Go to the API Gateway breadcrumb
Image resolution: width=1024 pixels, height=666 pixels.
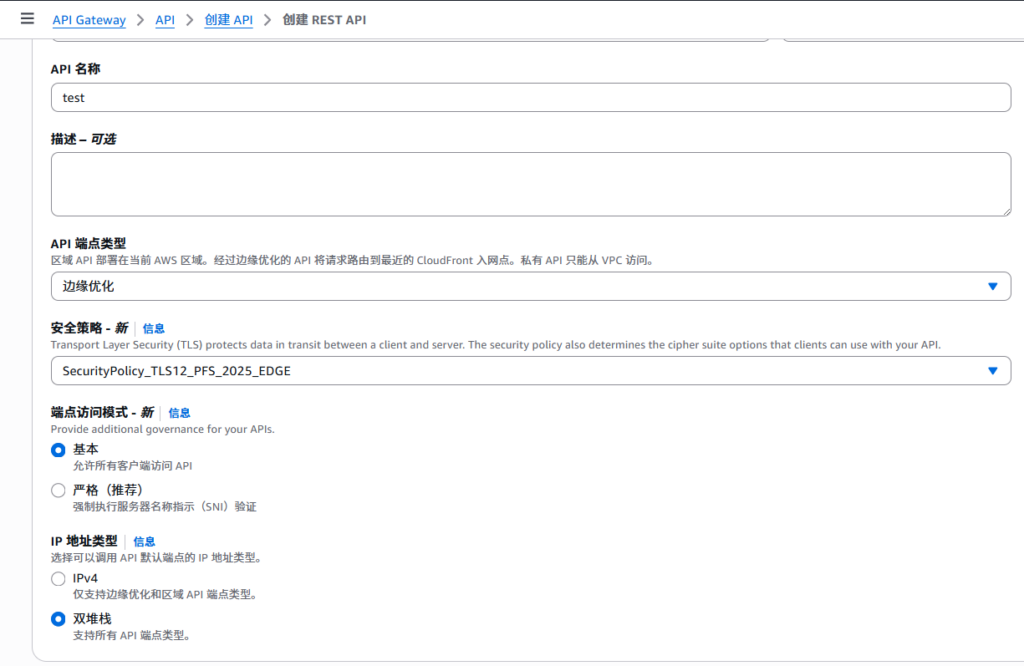click(x=89, y=20)
